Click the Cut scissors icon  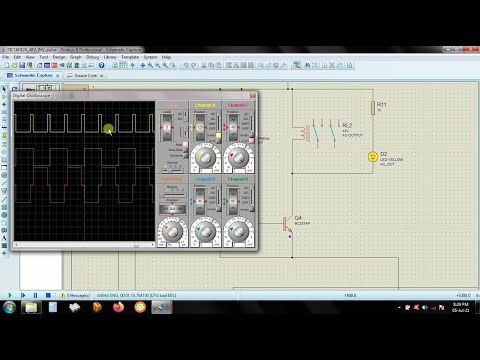tap(204, 65)
